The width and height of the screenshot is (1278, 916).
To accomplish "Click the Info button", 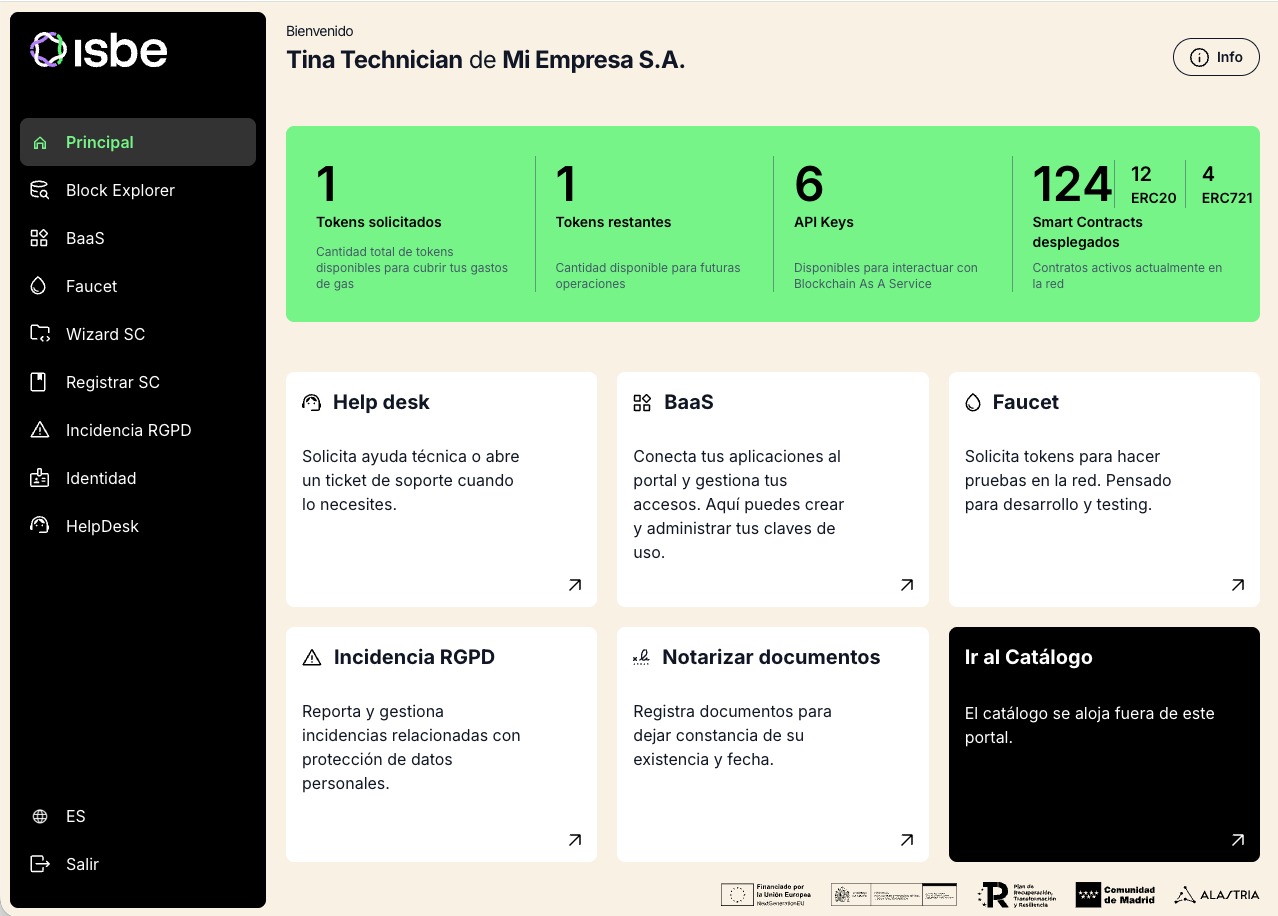I will coord(1216,57).
